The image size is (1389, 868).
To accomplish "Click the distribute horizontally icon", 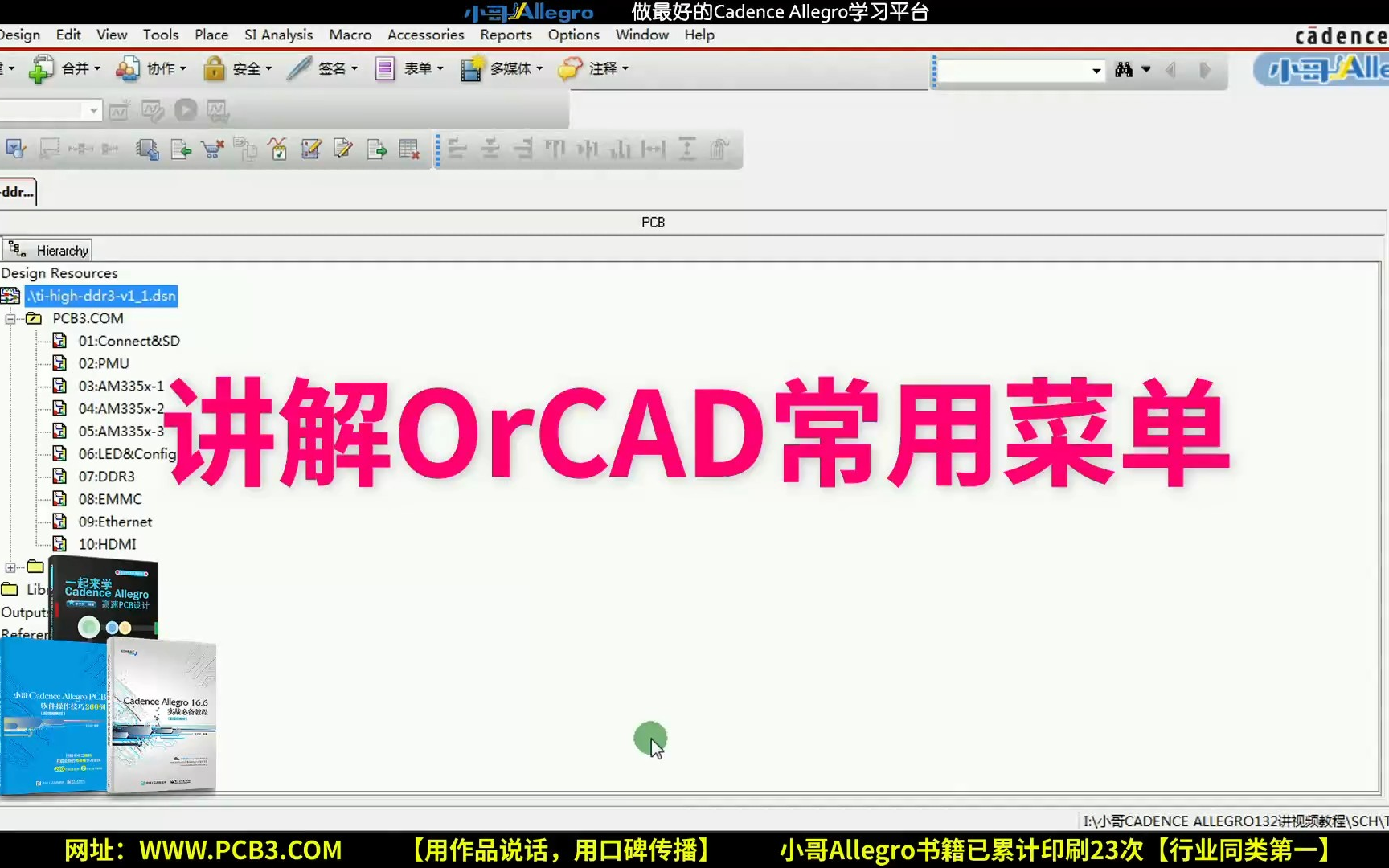I will 654,149.
